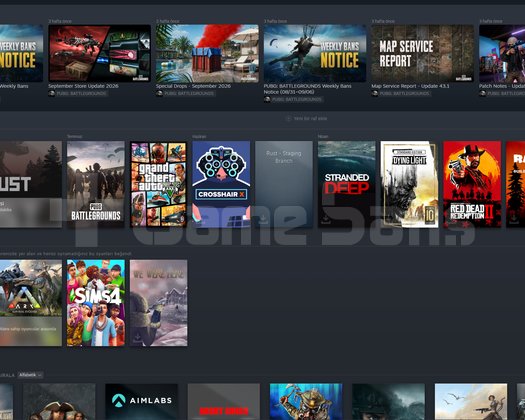This screenshot has width=525, height=420.
Task: Open the Aimlabs game tile
Action: click(x=142, y=402)
